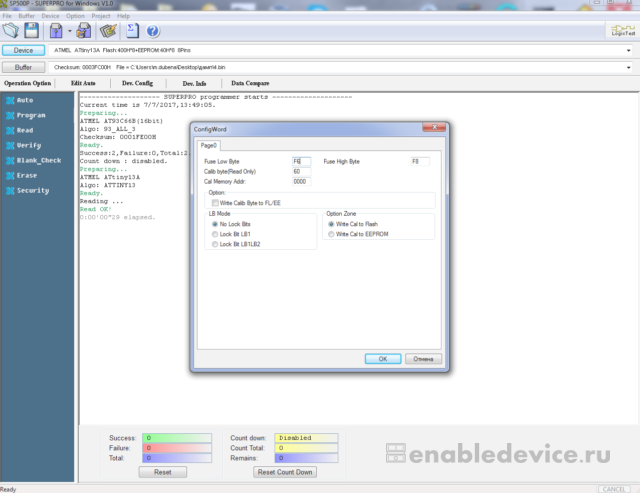Click the Save project toolbar icon
Screen dimensions: 640x493
[84, 31]
